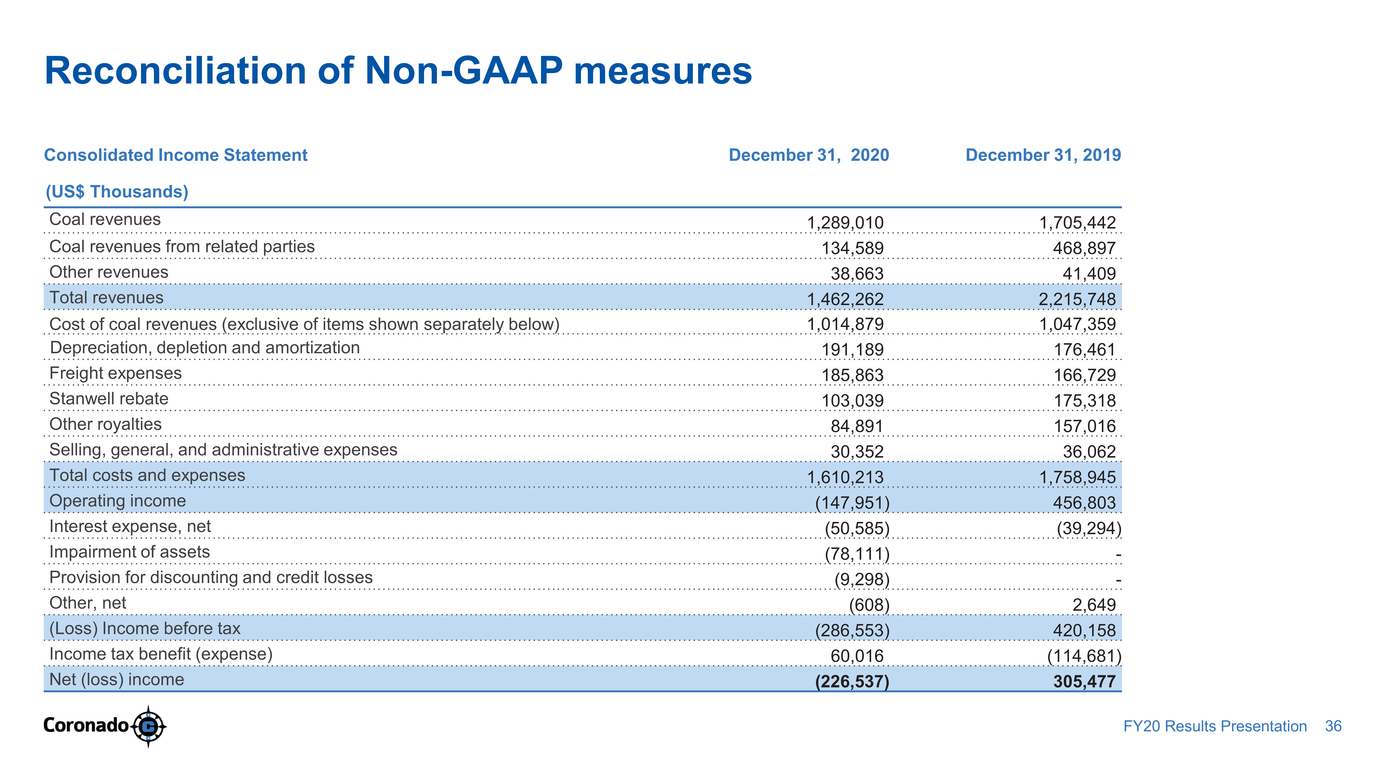Click the 'Impairment of assets' label
Viewport: 1386px width, 780px height.
pyautogui.click(x=130, y=552)
